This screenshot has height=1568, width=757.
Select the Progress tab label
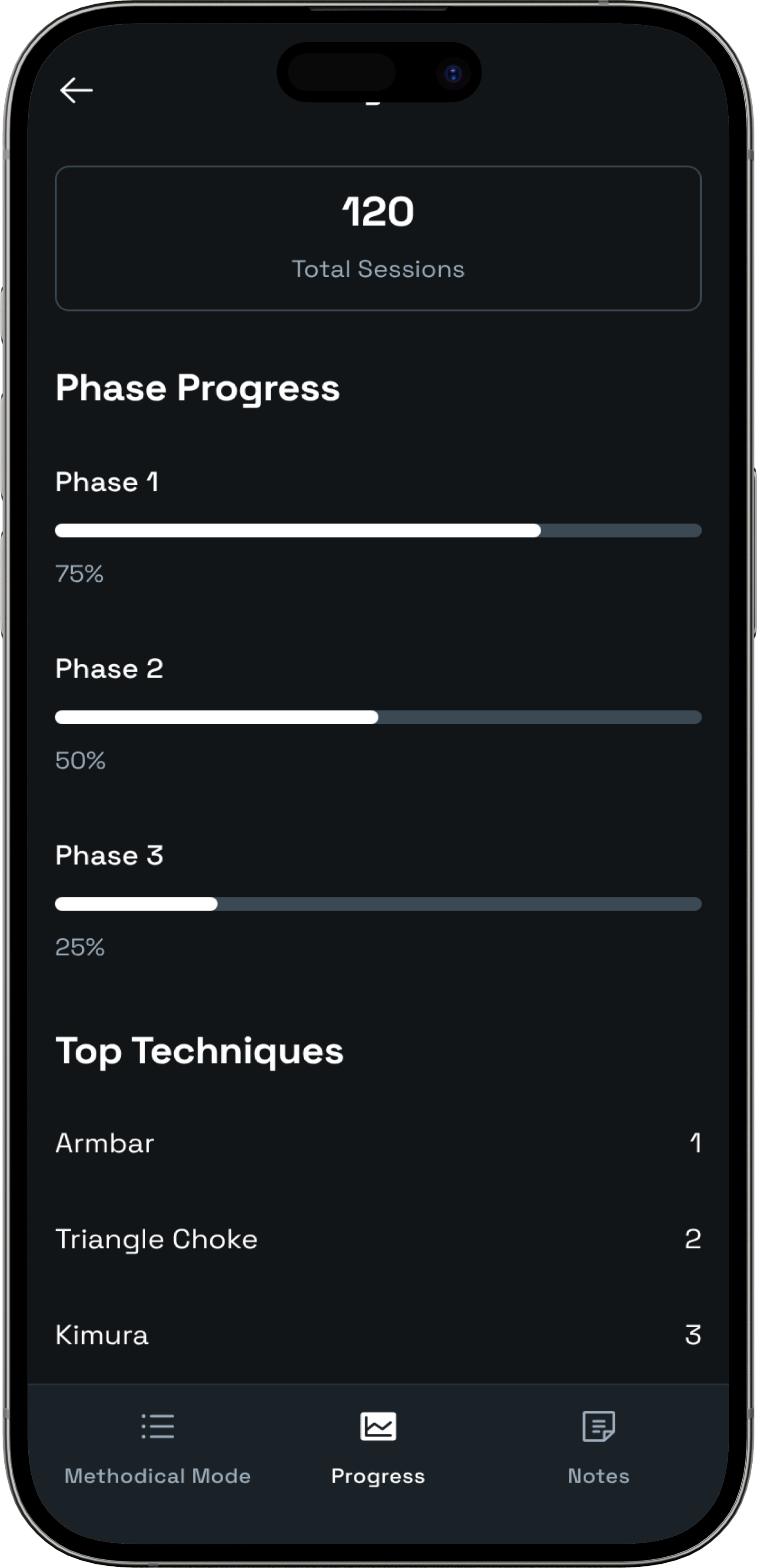pyautogui.click(x=378, y=1476)
